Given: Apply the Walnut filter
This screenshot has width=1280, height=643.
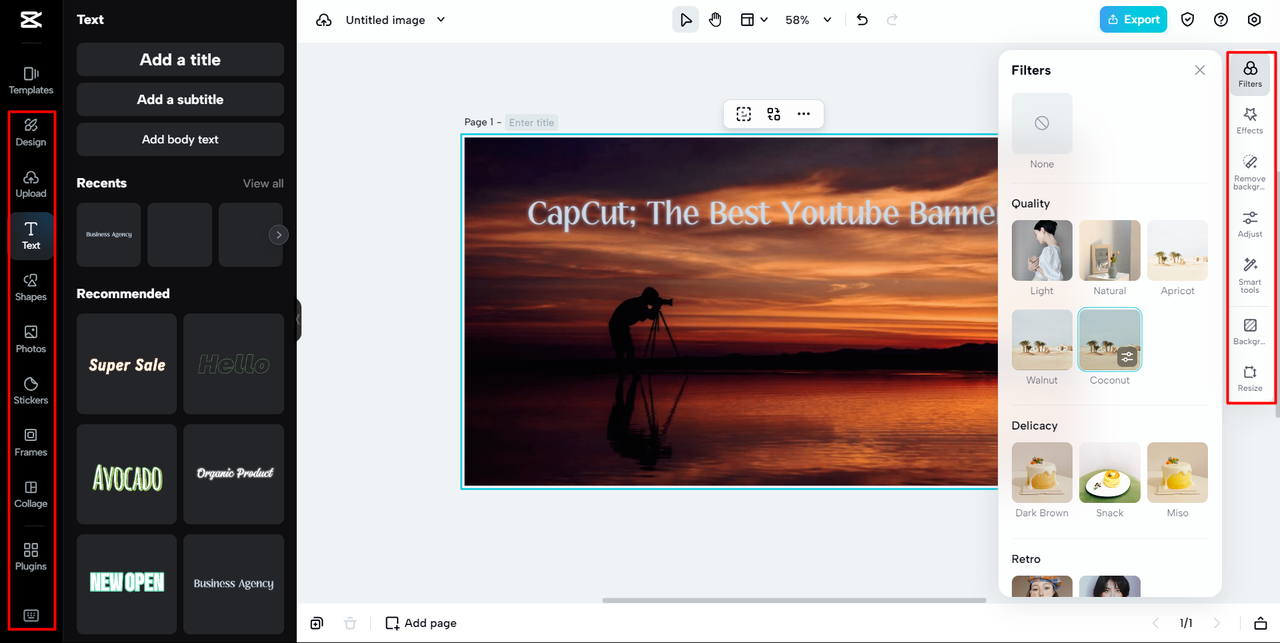Looking at the screenshot, I should point(1042,340).
